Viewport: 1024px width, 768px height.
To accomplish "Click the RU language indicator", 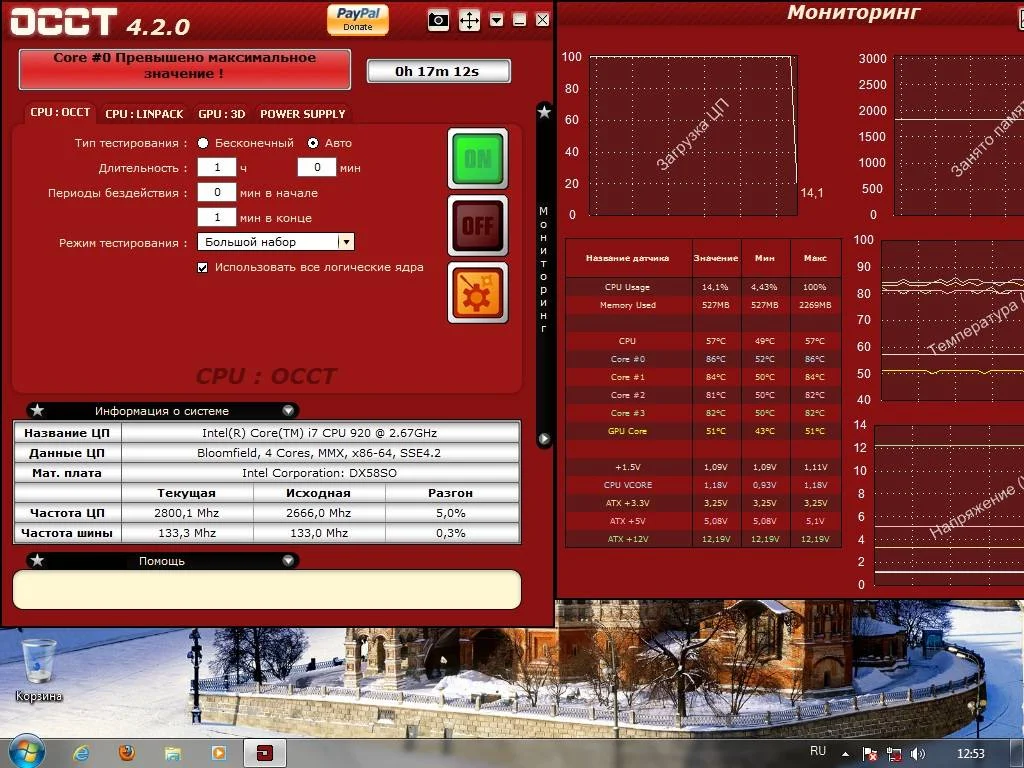I will (x=818, y=751).
